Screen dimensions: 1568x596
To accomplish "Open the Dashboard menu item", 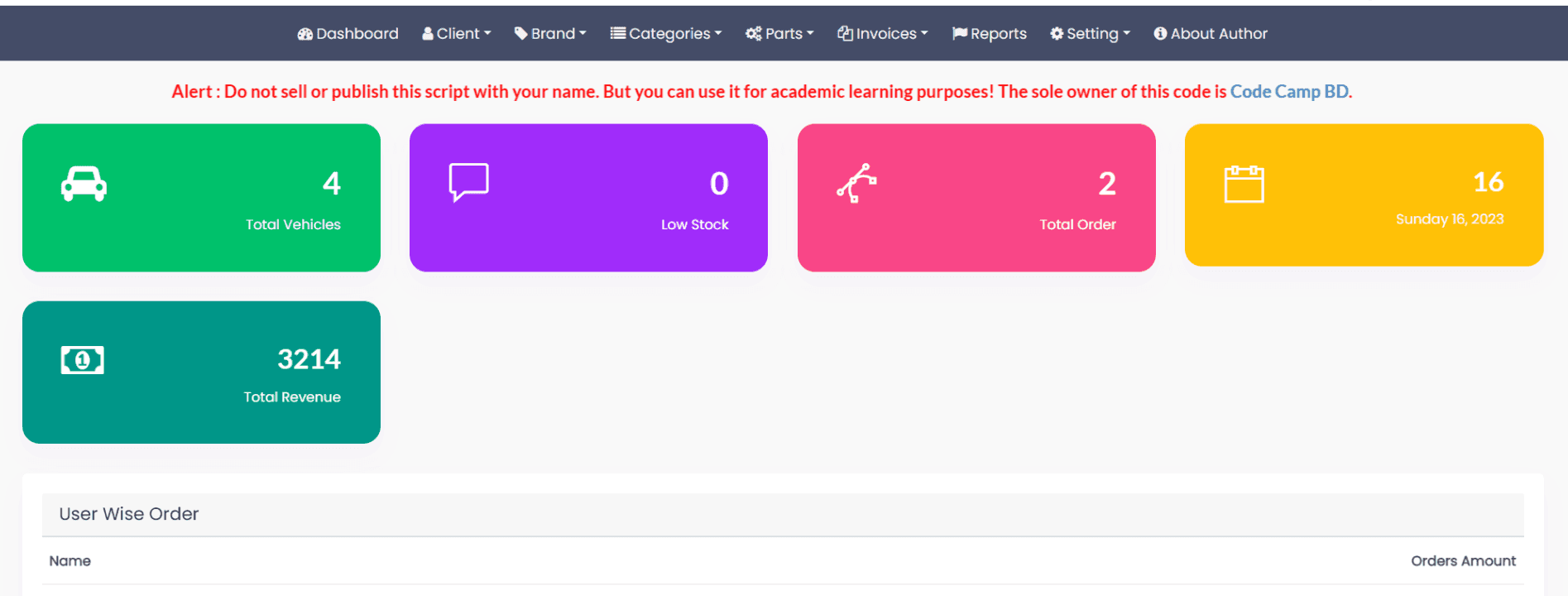I will 348,34.
